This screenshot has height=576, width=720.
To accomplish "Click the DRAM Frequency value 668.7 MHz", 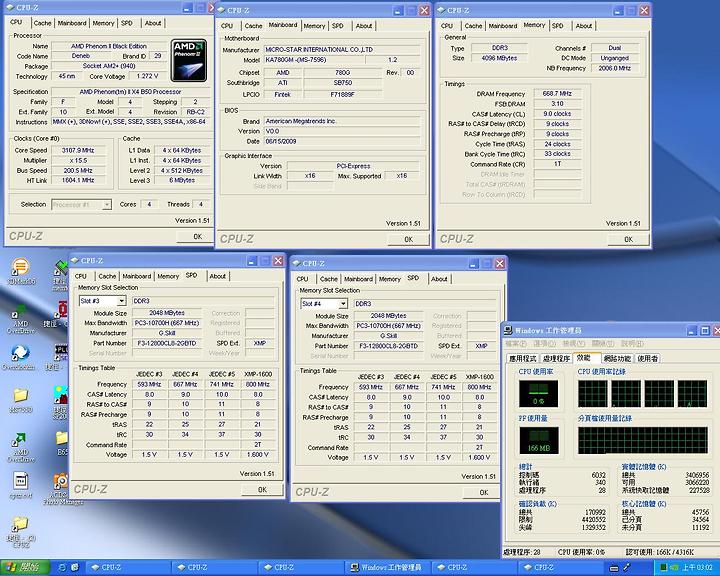I will coord(557,93).
